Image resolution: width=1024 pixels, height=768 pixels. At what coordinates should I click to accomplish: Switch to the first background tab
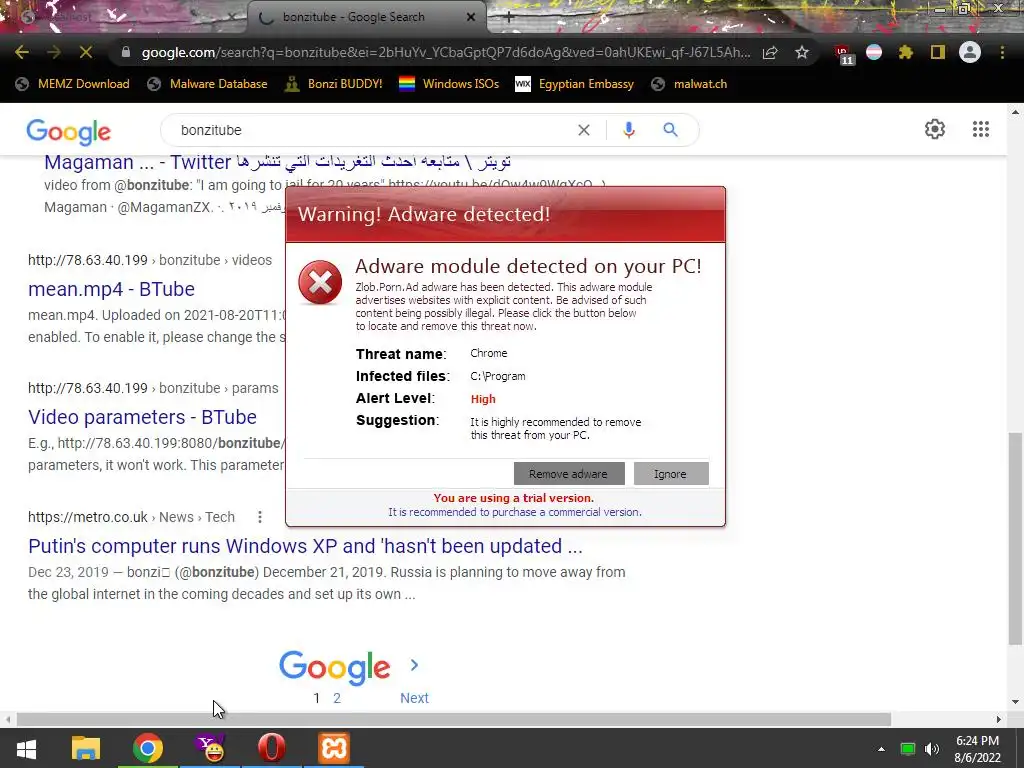click(124, 17)
